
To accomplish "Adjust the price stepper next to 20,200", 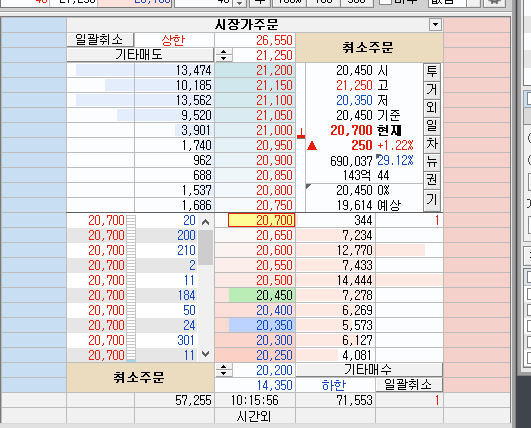I will coord(224,370).
